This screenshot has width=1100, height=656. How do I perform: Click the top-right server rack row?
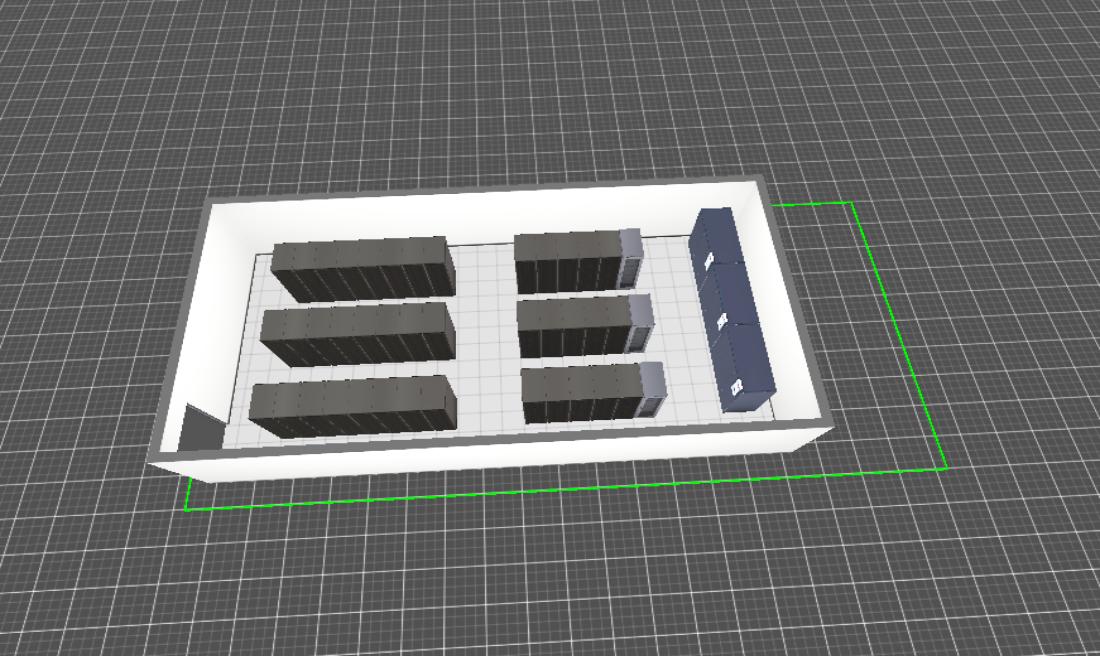568,260
